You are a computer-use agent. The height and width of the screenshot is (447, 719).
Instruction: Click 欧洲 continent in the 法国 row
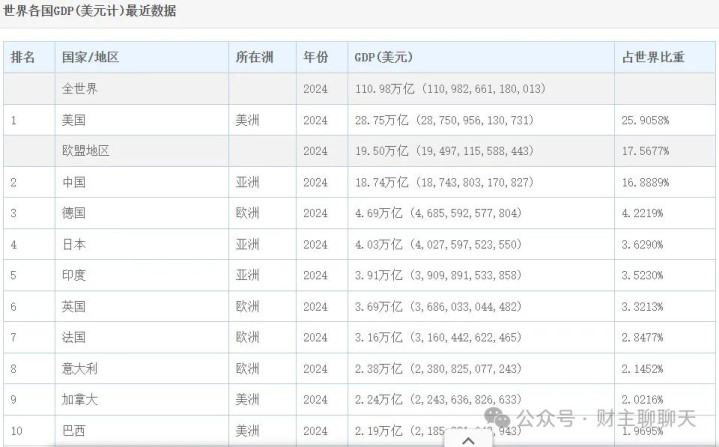point(247,337)
